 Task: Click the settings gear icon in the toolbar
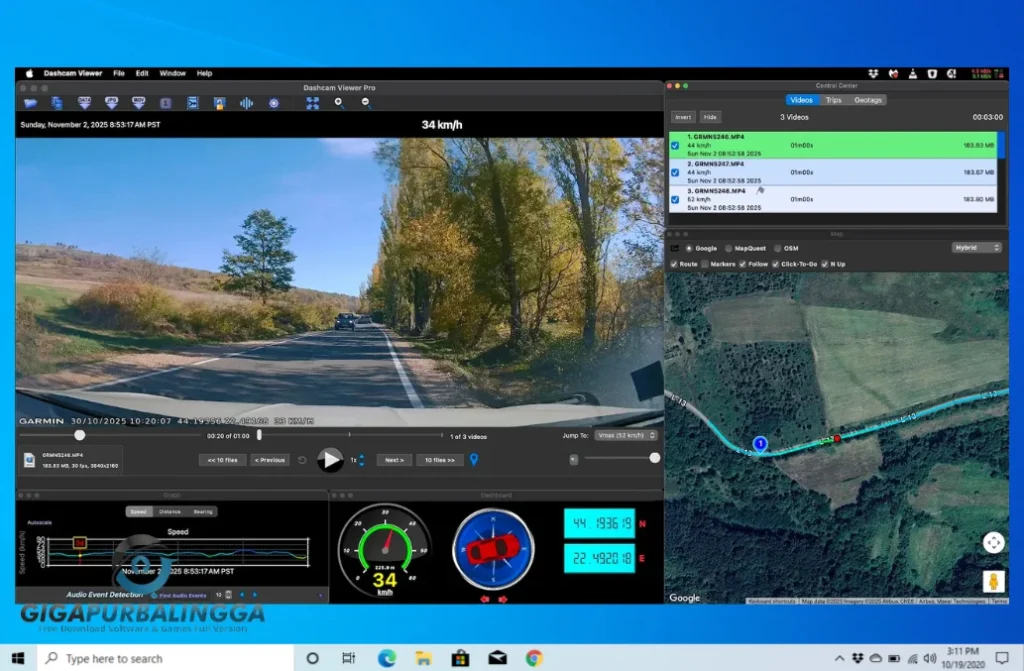click(273, 103)
